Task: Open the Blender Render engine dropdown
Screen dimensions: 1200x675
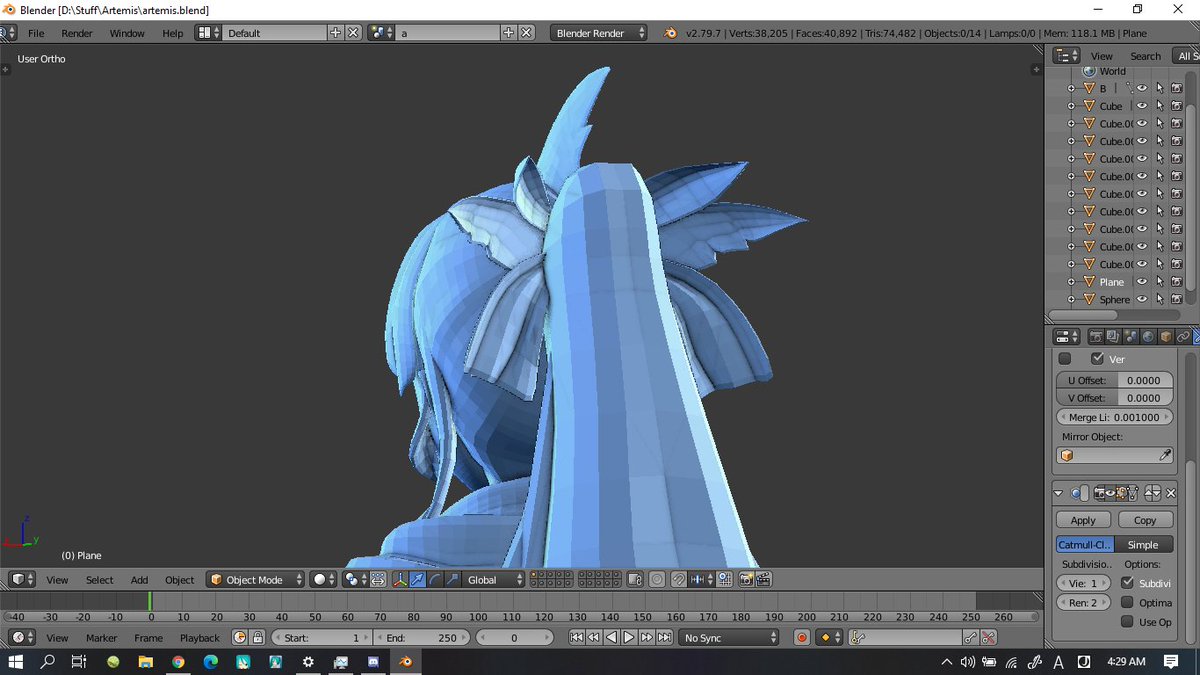Action: point(599,33)
